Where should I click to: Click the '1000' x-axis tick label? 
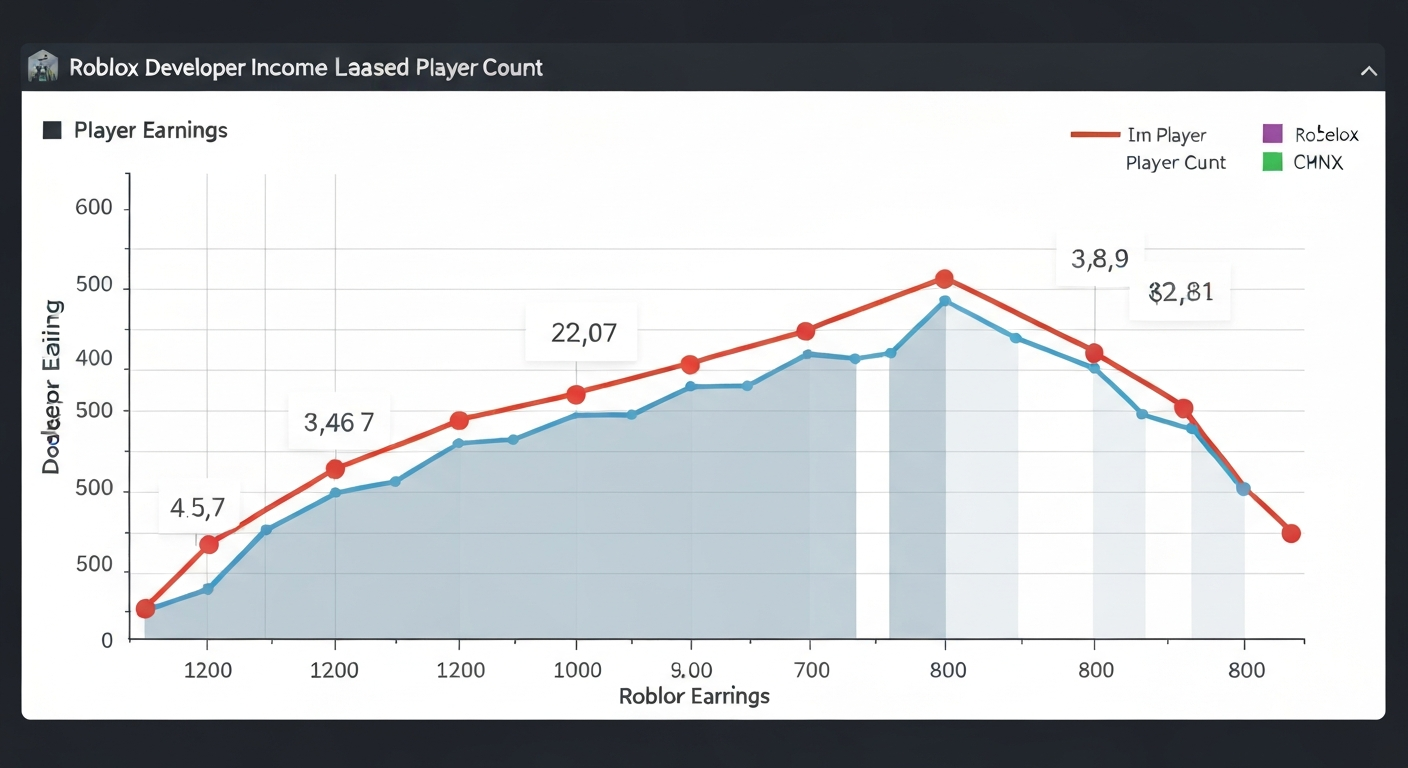576,670
